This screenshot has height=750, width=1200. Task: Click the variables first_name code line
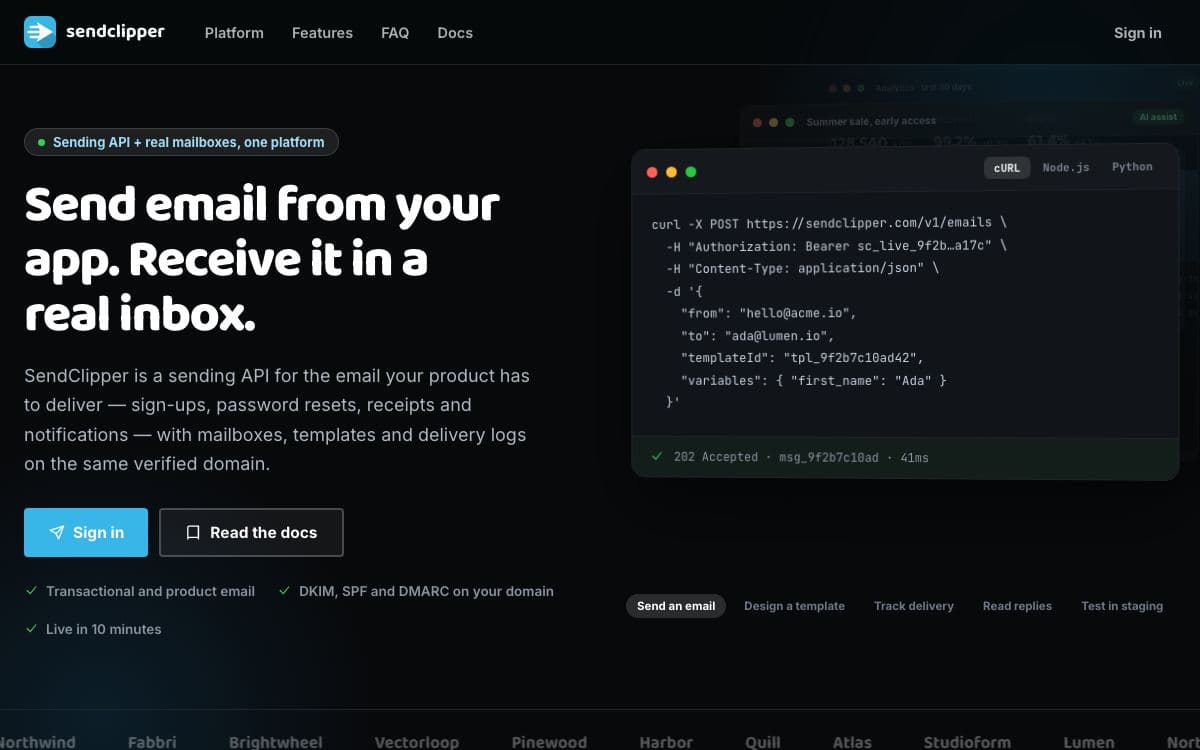pos(813,381)
